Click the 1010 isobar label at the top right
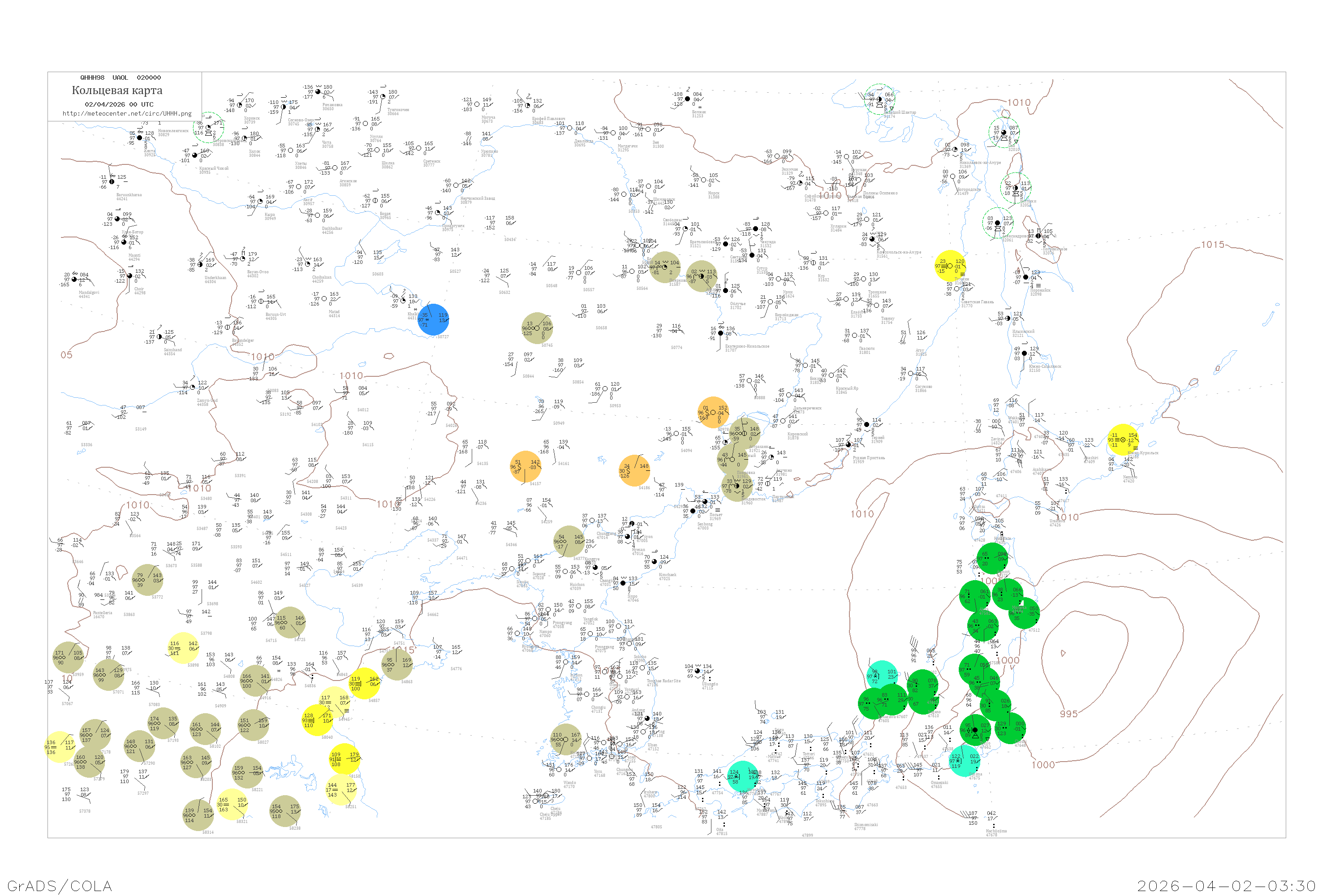Screen dimensions: 1344x896 click(x=1019, y=103)
